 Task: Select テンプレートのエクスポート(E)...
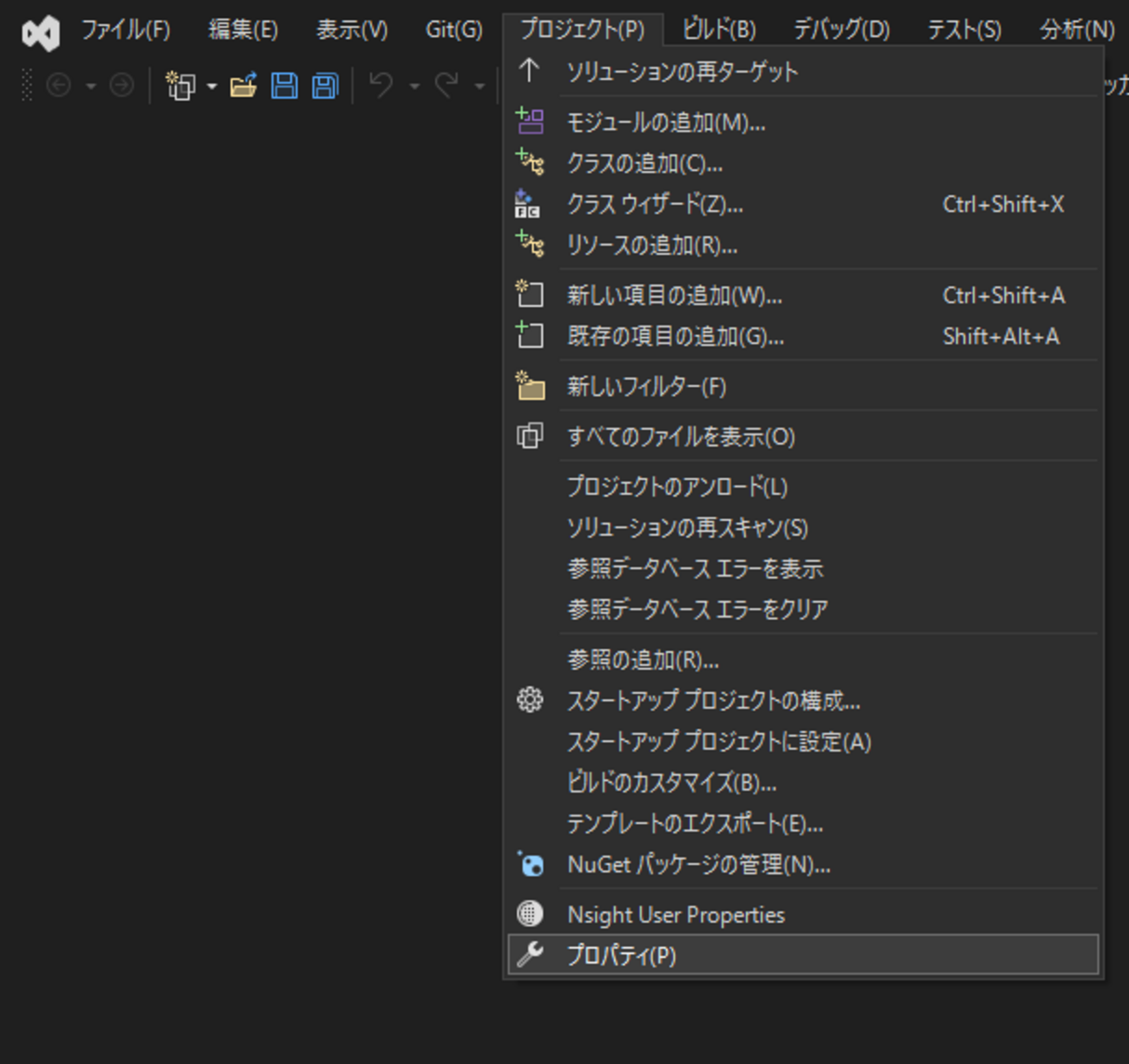803,823
